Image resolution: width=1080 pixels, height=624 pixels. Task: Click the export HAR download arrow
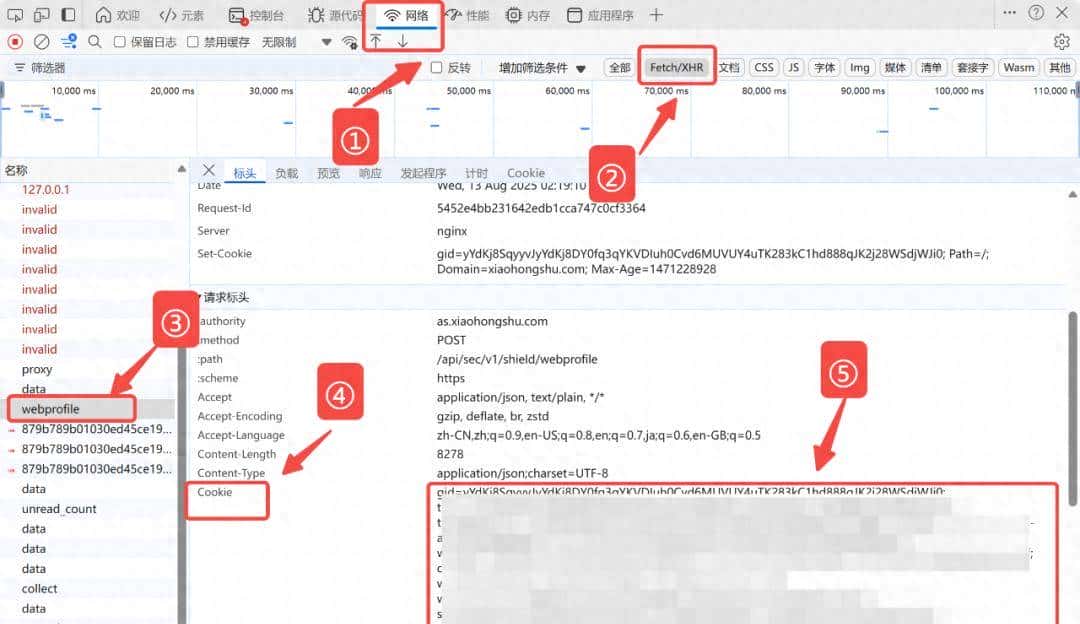click(x=403, y=41)
